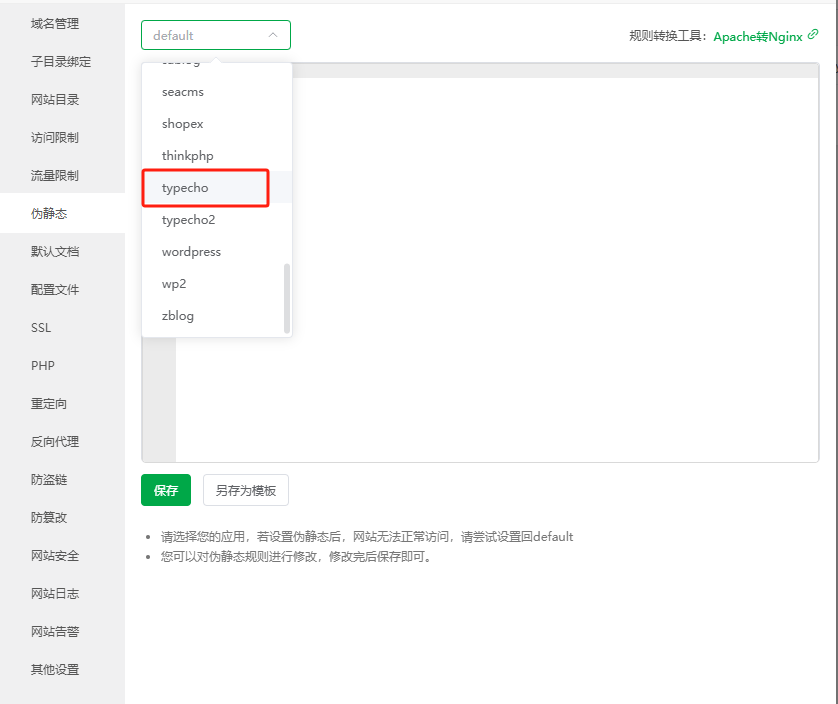The width and height of the screenshot is (838, 704).
Task: Open the 配置文件 tab
Action: pyautogui.click(x=54, y=290)
